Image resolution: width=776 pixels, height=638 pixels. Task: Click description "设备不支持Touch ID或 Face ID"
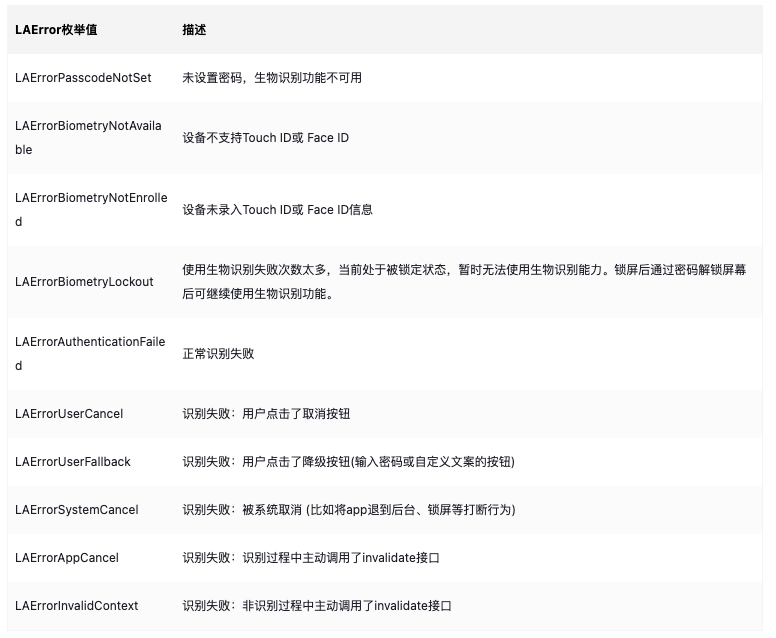pos(265,138)
